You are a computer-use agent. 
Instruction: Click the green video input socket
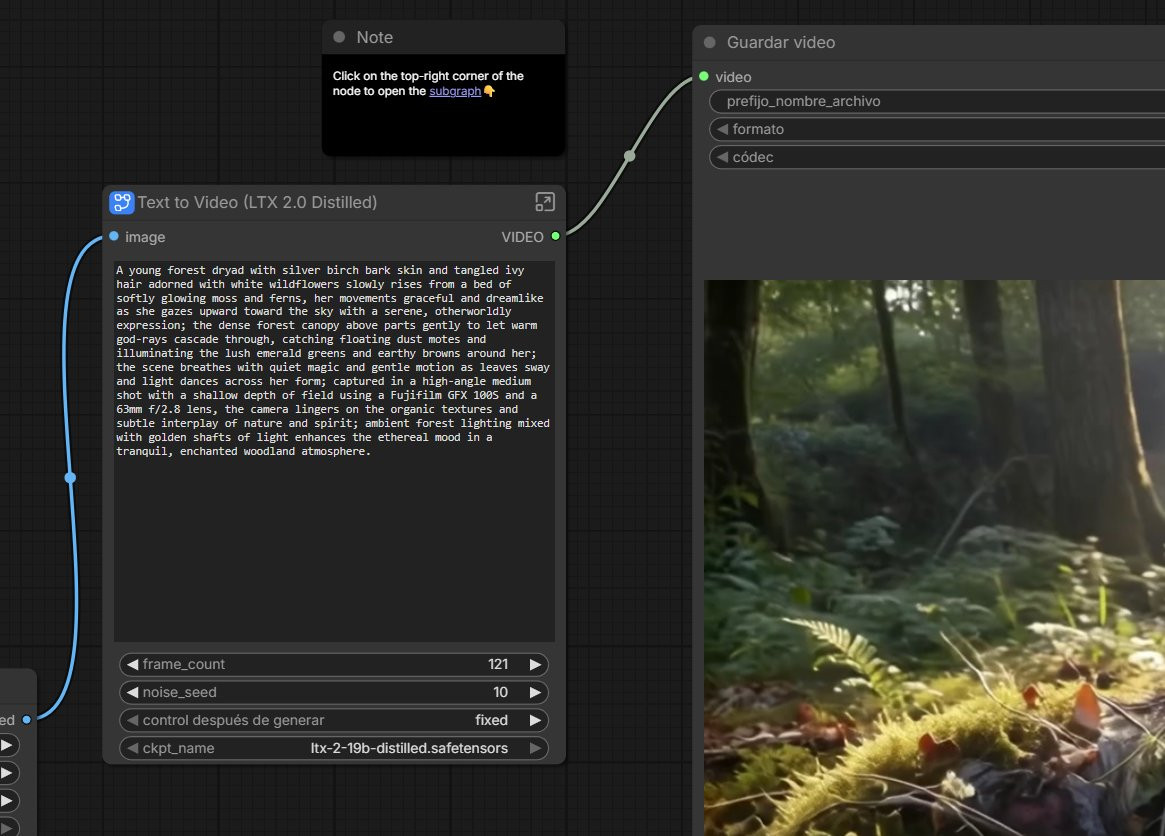(x=704, y=77)
